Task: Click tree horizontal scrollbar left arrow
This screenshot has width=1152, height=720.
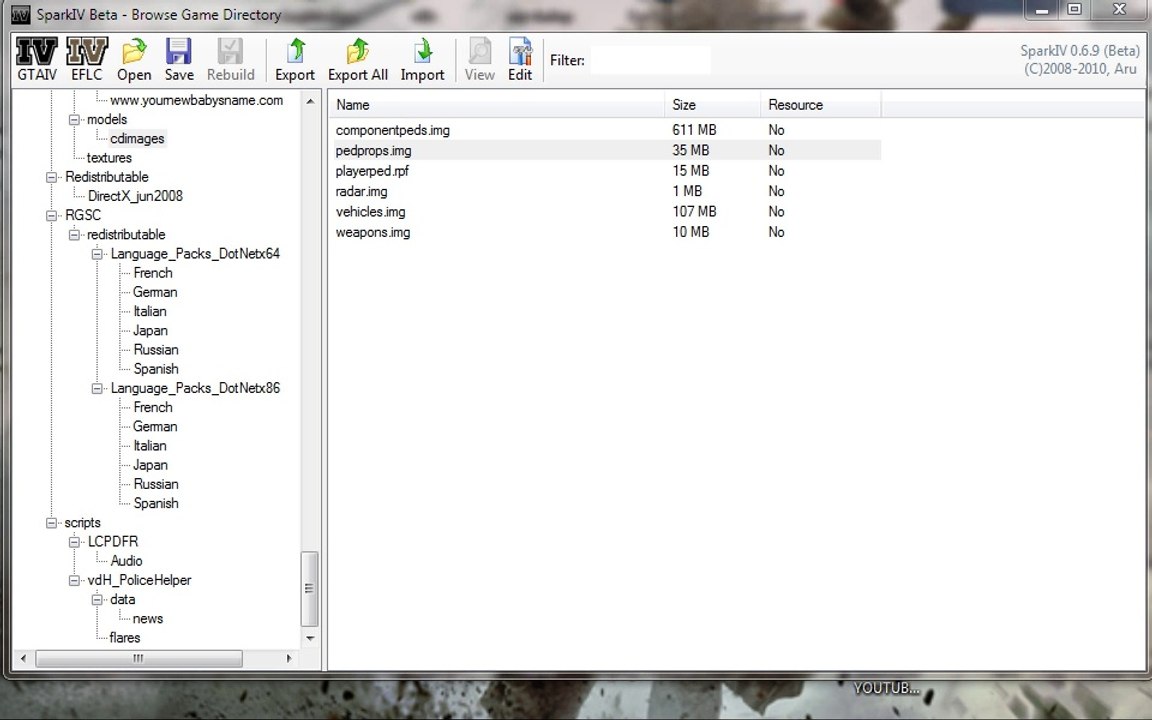Action: click(x=24, y=658)
